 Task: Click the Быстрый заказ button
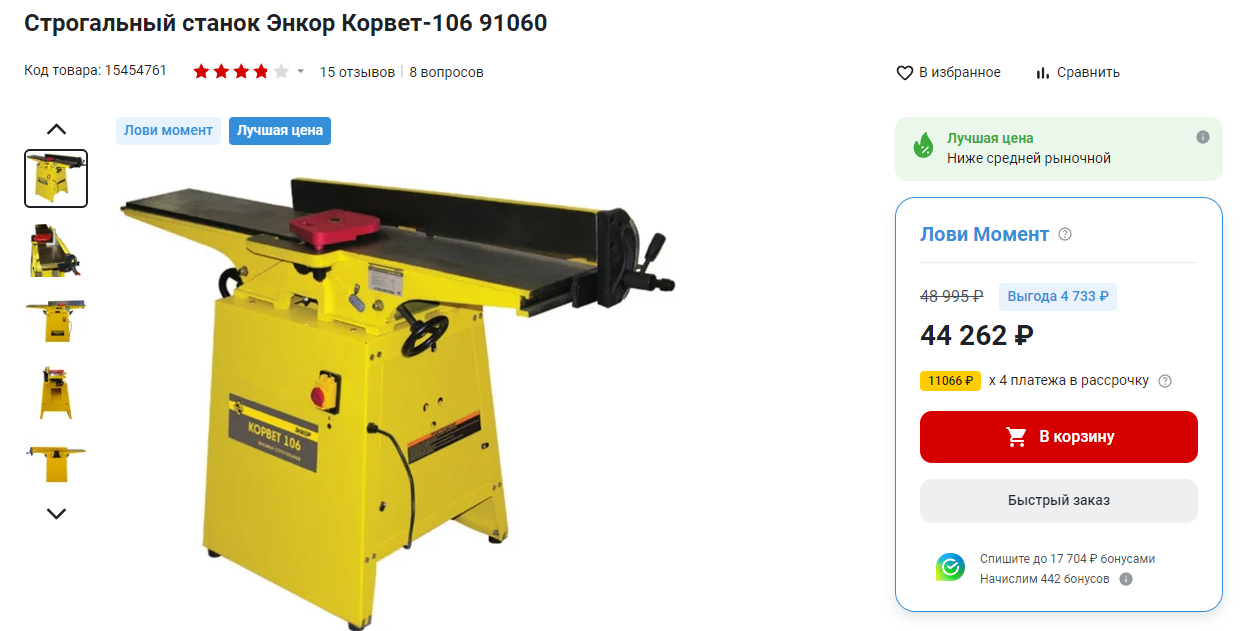coord(1059,501)
